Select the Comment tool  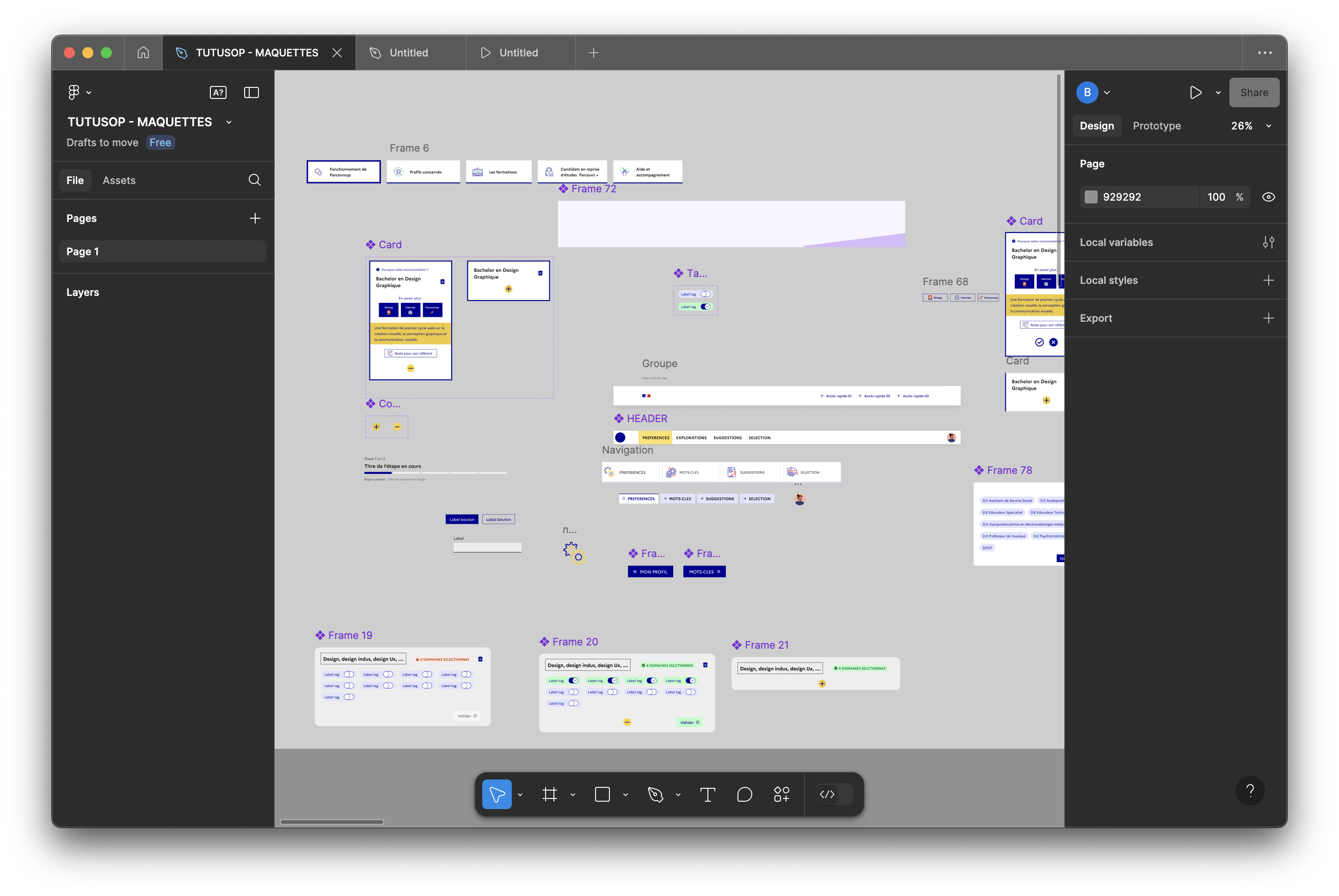pos(744,794)
